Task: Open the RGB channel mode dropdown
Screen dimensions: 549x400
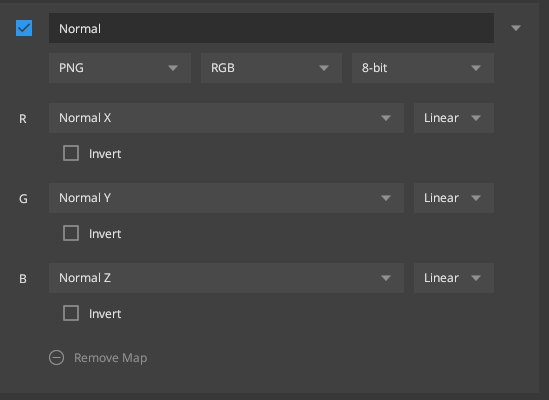Action: [x=271, y=68]
